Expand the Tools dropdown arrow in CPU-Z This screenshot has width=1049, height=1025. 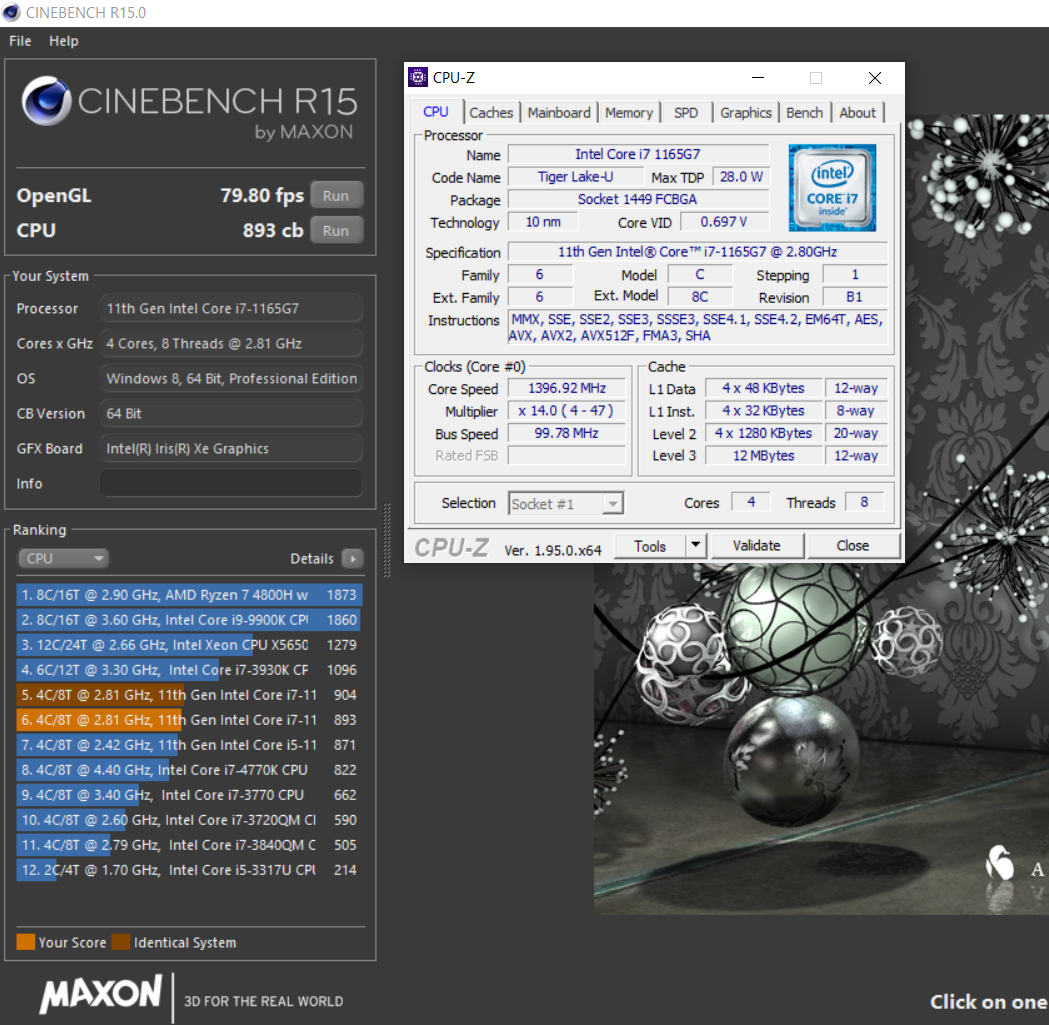click(x=696, y=546)
